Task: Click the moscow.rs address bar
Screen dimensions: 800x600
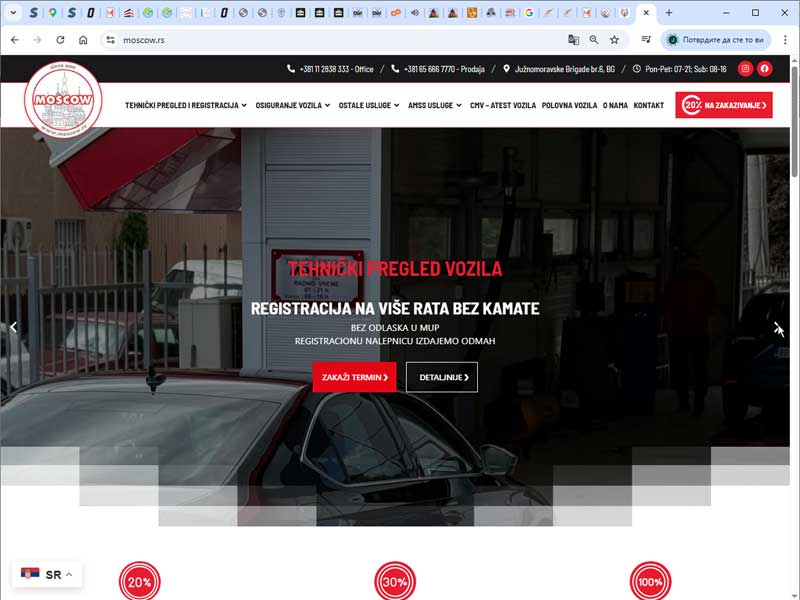Action: (x=300, y=40)
